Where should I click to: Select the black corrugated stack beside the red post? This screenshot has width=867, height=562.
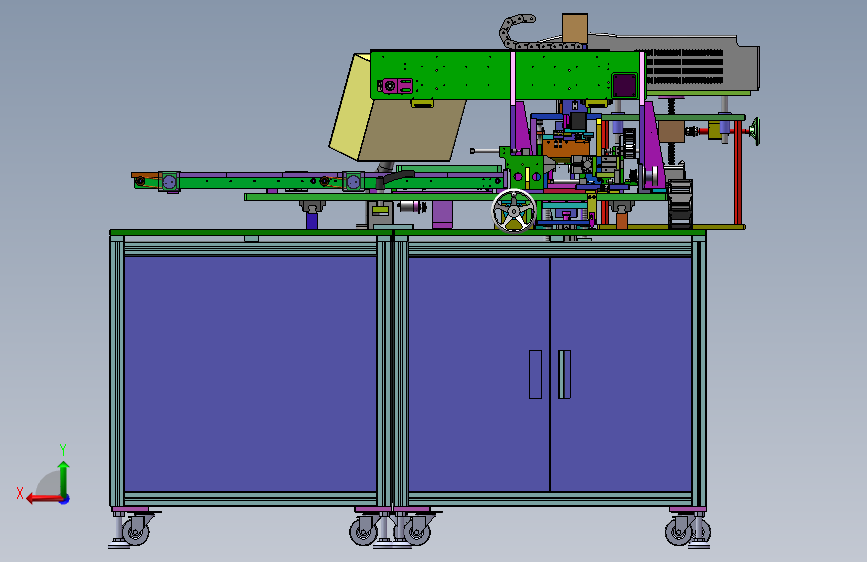tap(680, 204)
